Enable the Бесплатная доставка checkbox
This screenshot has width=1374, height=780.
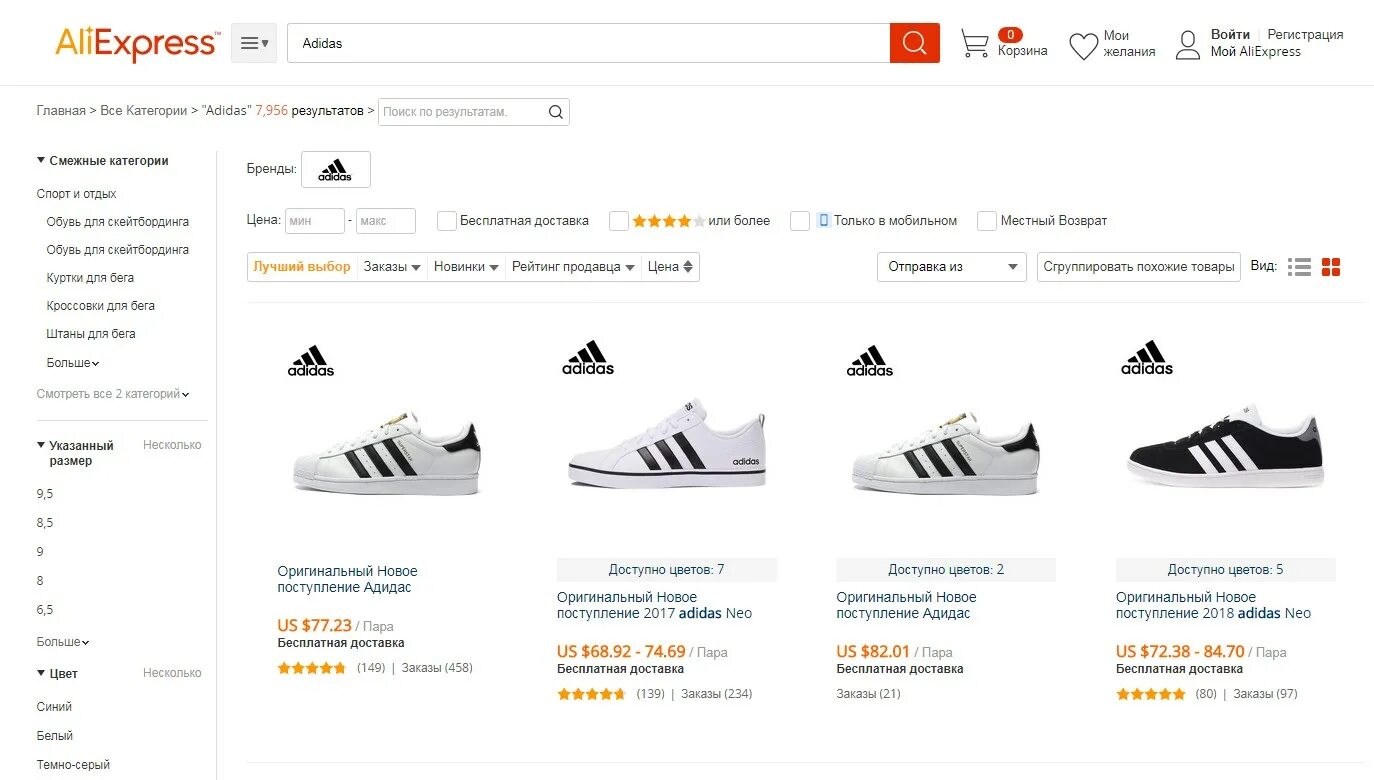(x=447, y=221)
